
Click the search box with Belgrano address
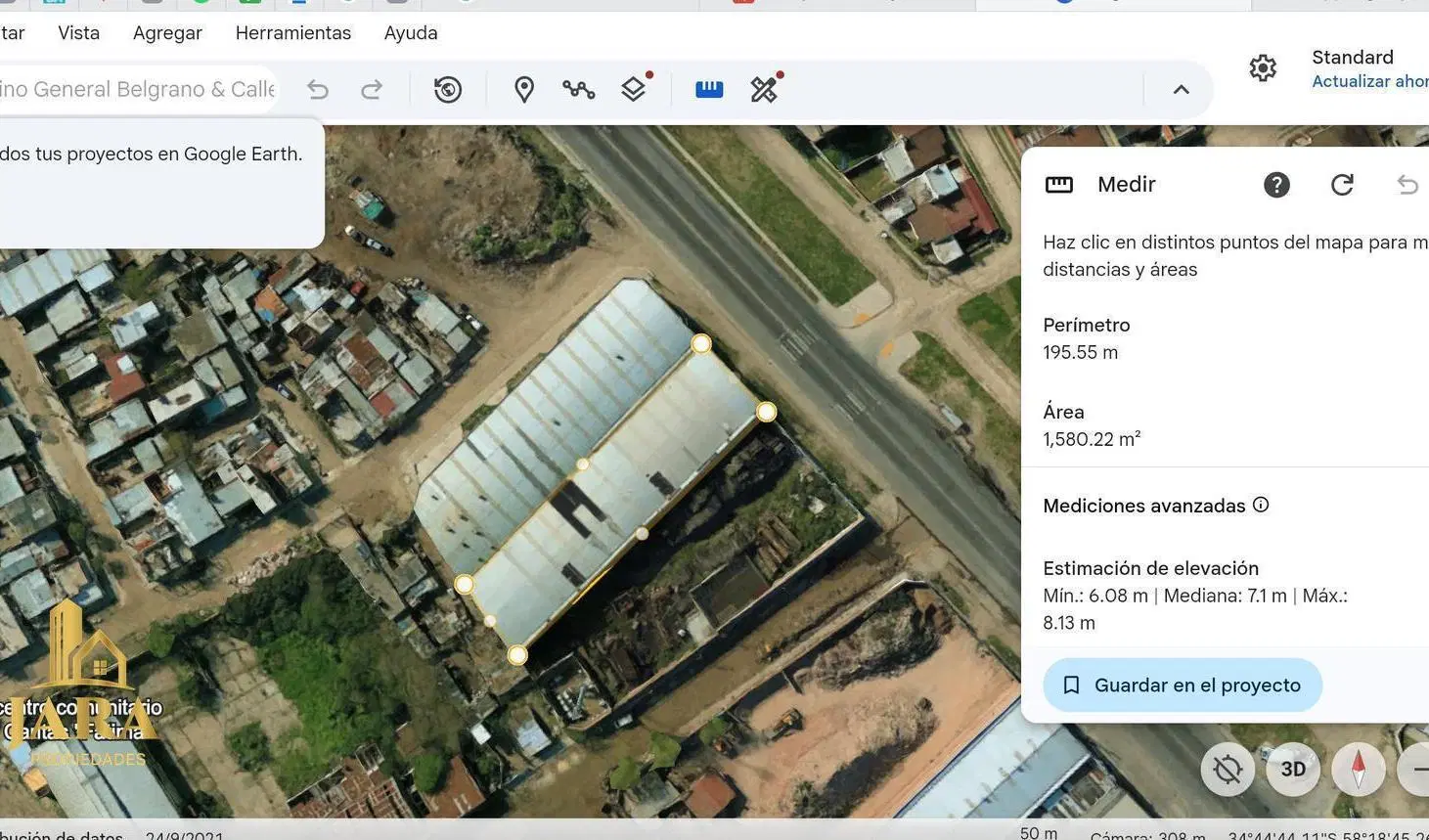(137, 90)
